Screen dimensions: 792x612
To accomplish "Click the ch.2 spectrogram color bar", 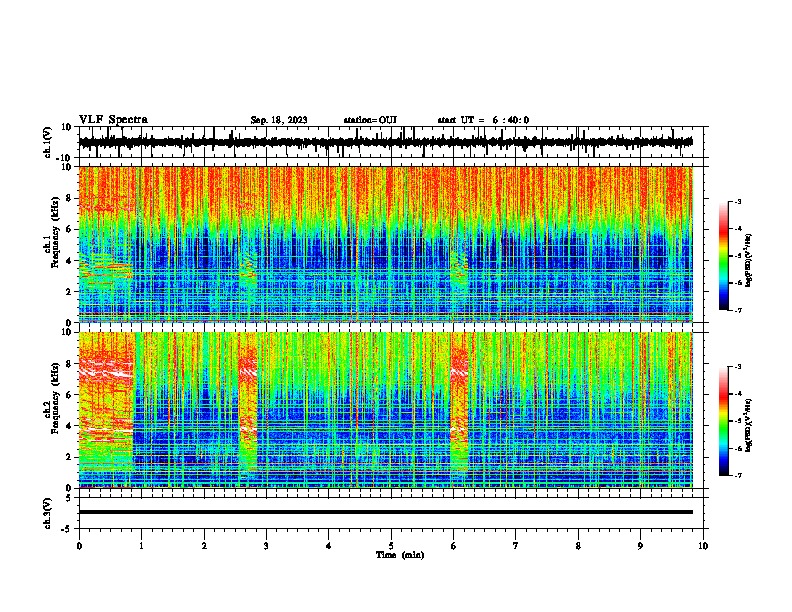I will point(724,421).
